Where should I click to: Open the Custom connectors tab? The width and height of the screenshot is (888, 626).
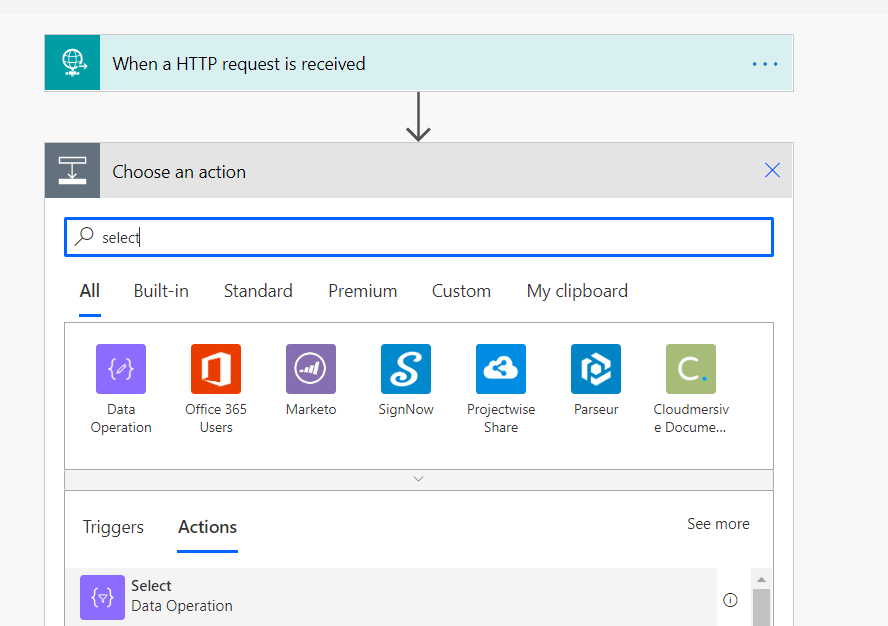pos(461,291)
